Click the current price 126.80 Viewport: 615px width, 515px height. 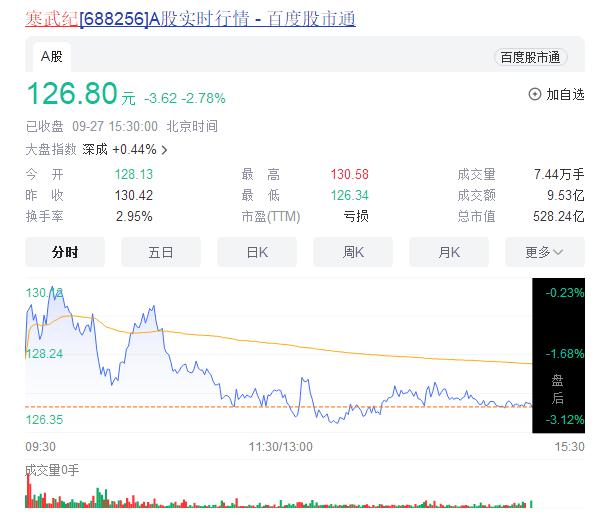(72, 93)
